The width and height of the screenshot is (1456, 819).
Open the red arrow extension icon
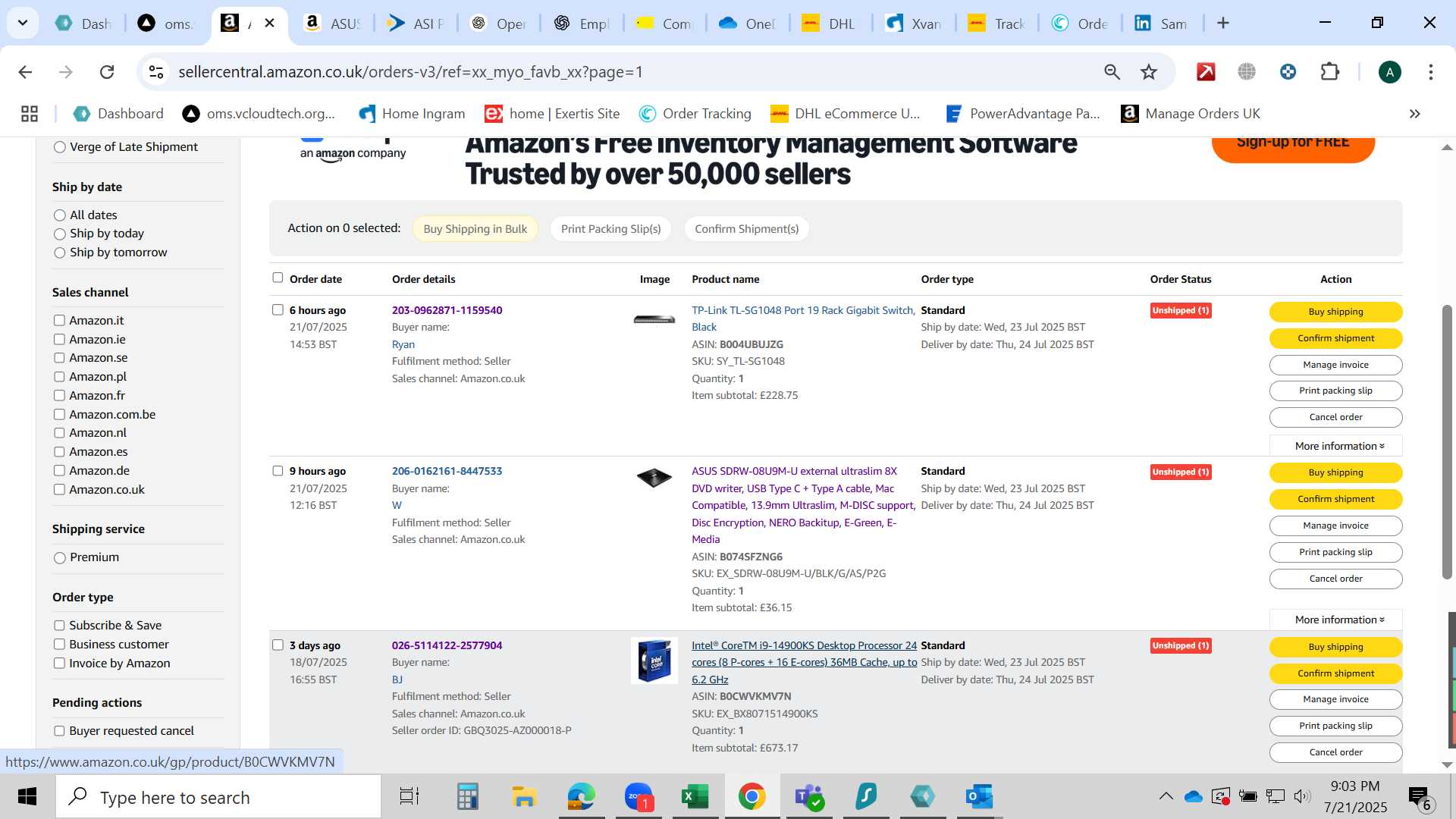1206,72
